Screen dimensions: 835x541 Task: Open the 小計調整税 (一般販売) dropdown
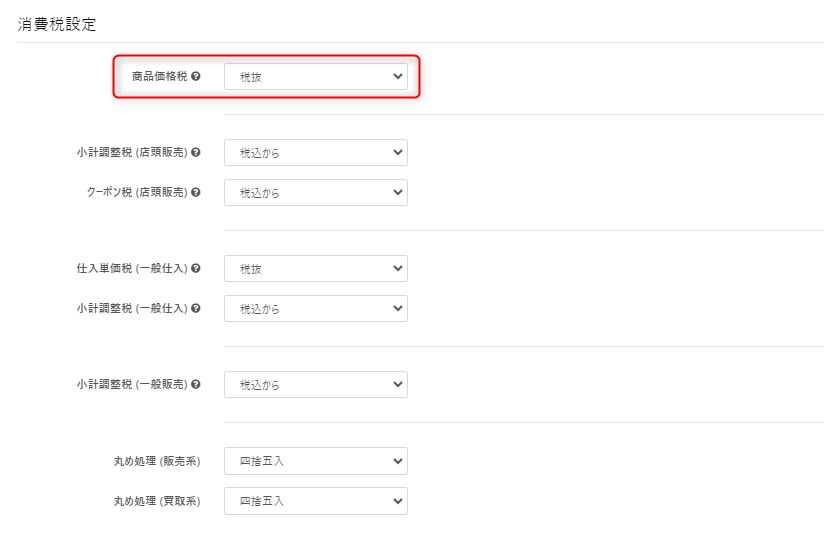coord(315,384)
